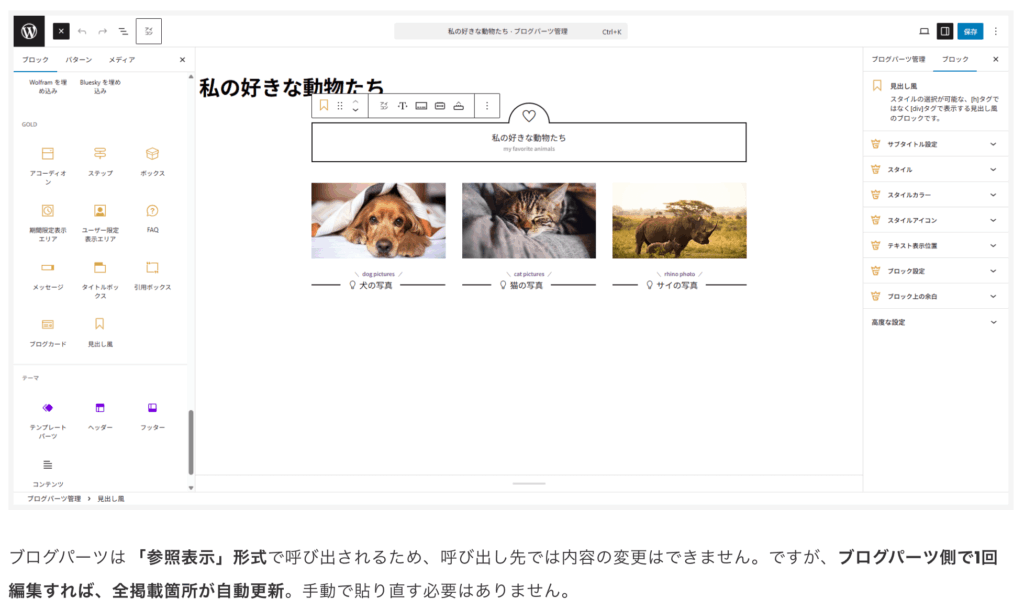Open block toolbar three-dot options menu
The image size is (1024, 610).
click(x=487, y=105)
